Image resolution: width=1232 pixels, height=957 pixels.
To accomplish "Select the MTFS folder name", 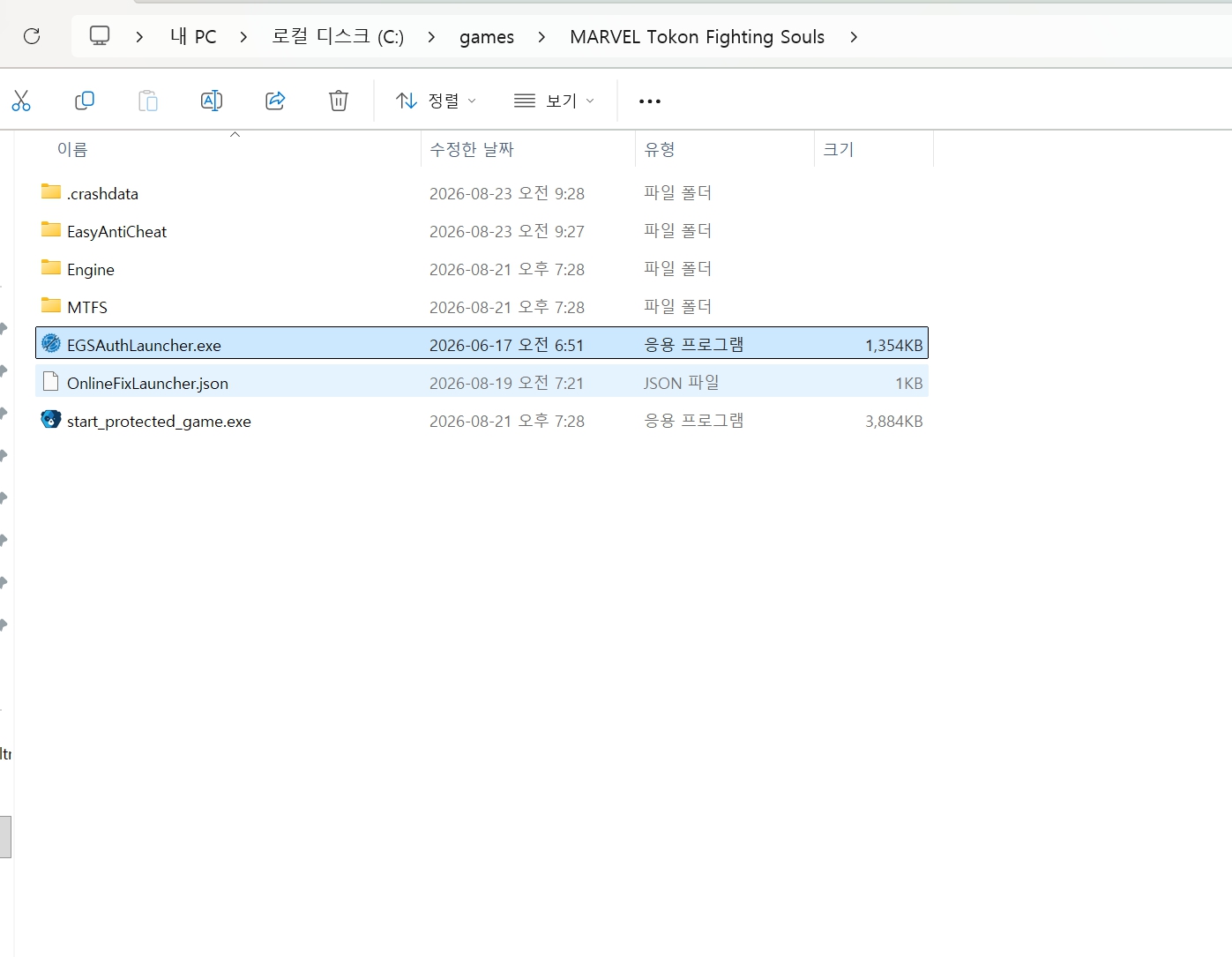I will pos(87,308).
